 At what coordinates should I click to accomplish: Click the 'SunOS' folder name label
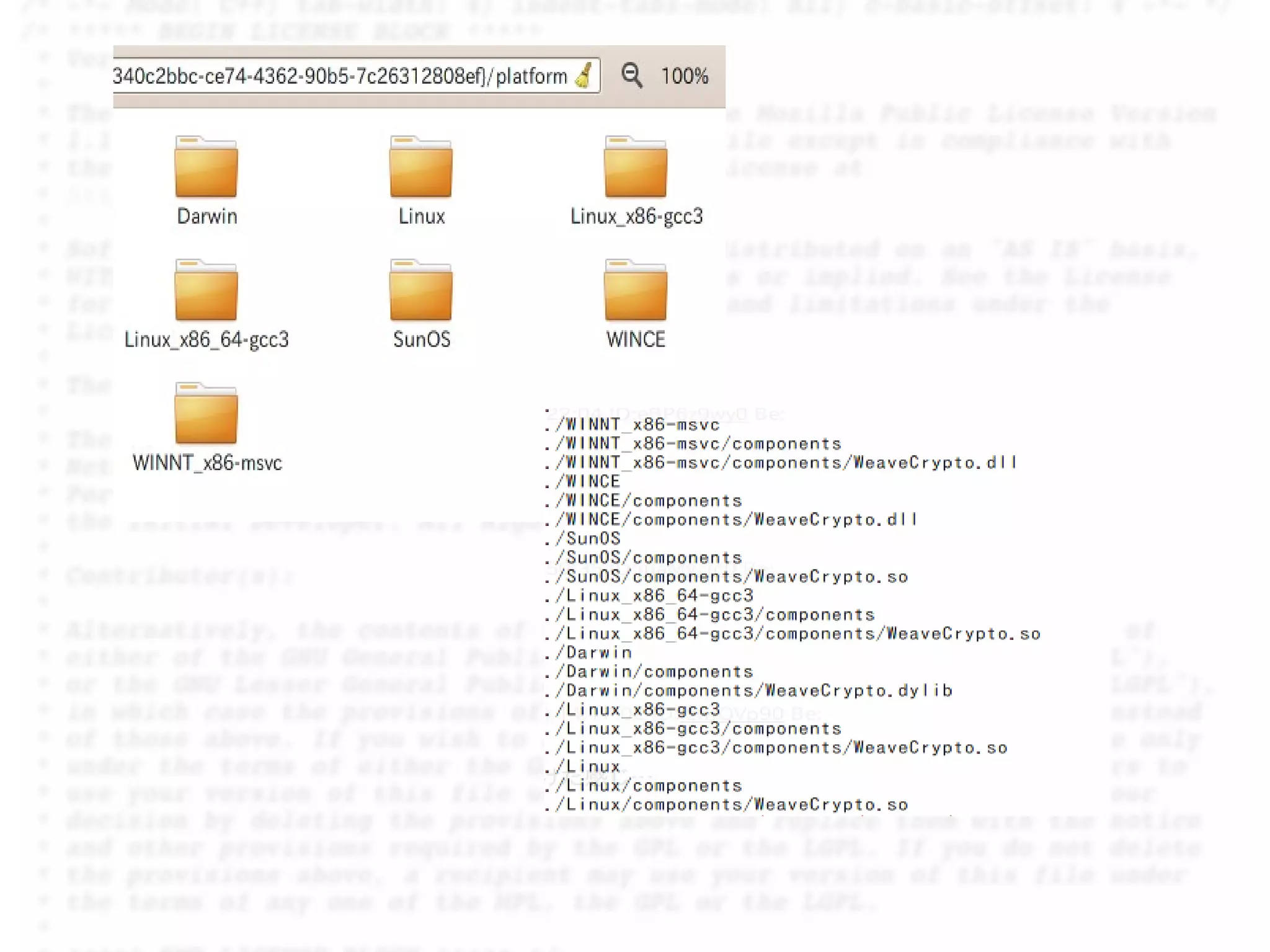coord(422,339)
